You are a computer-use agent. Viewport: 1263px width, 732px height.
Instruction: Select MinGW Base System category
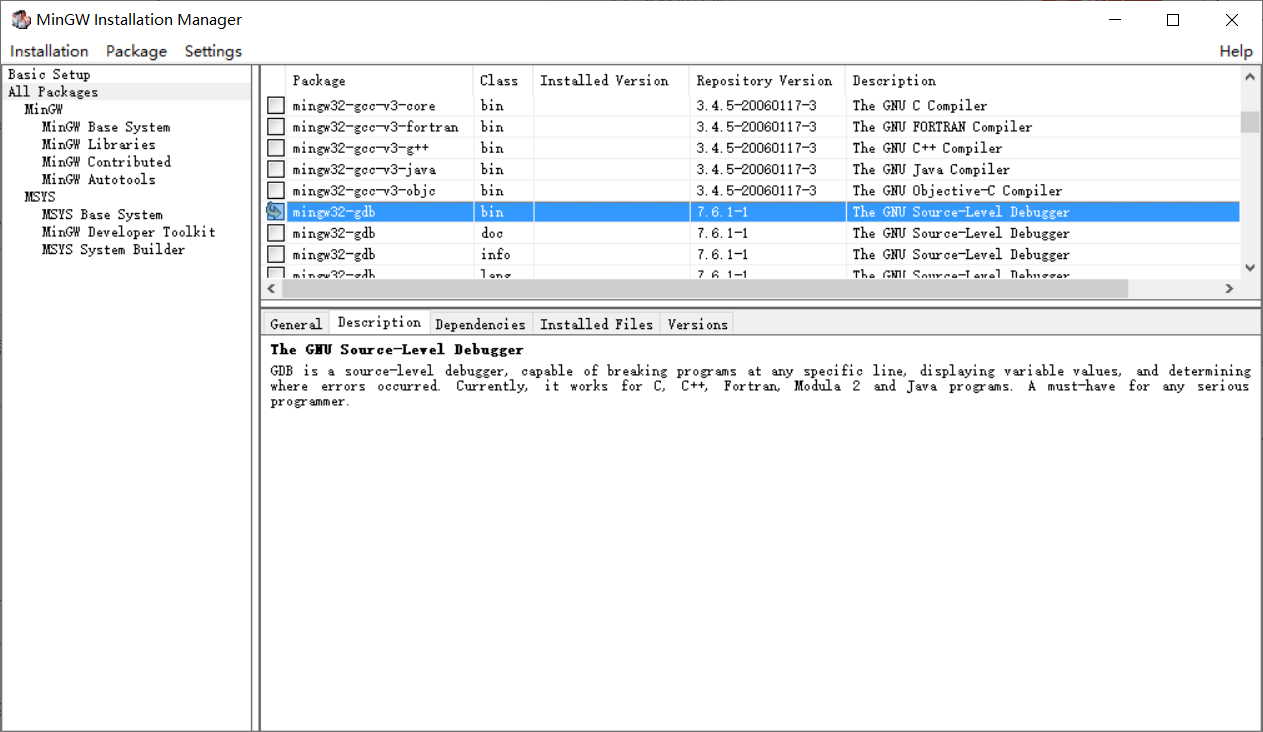[106, 127]
